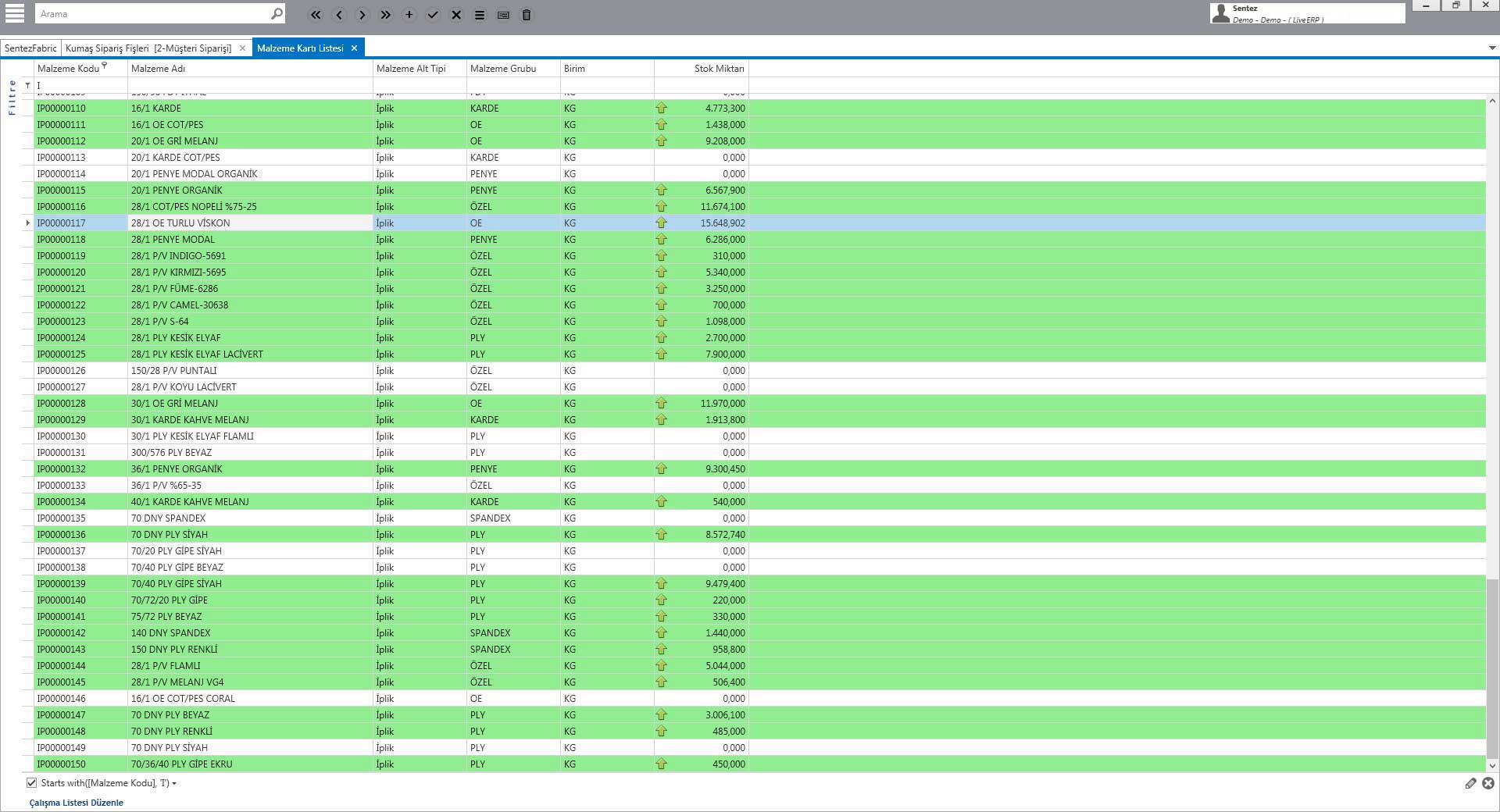Click the Arama search input field

[152, 14]
